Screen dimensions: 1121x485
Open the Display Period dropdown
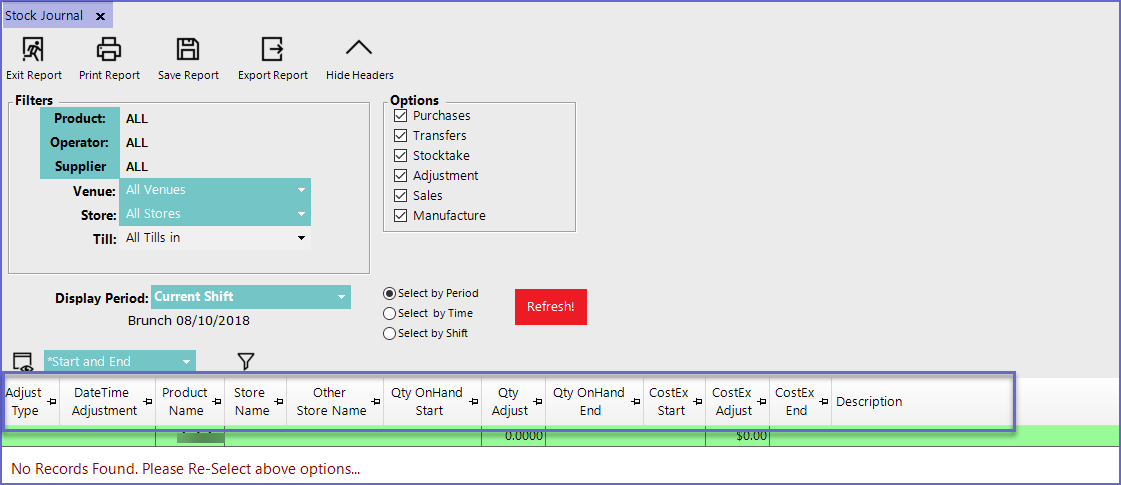tap(342, 297)
